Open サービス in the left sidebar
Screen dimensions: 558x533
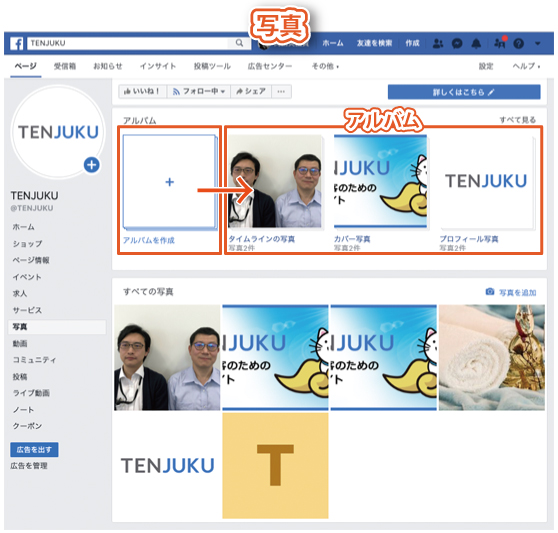point(27,310)
